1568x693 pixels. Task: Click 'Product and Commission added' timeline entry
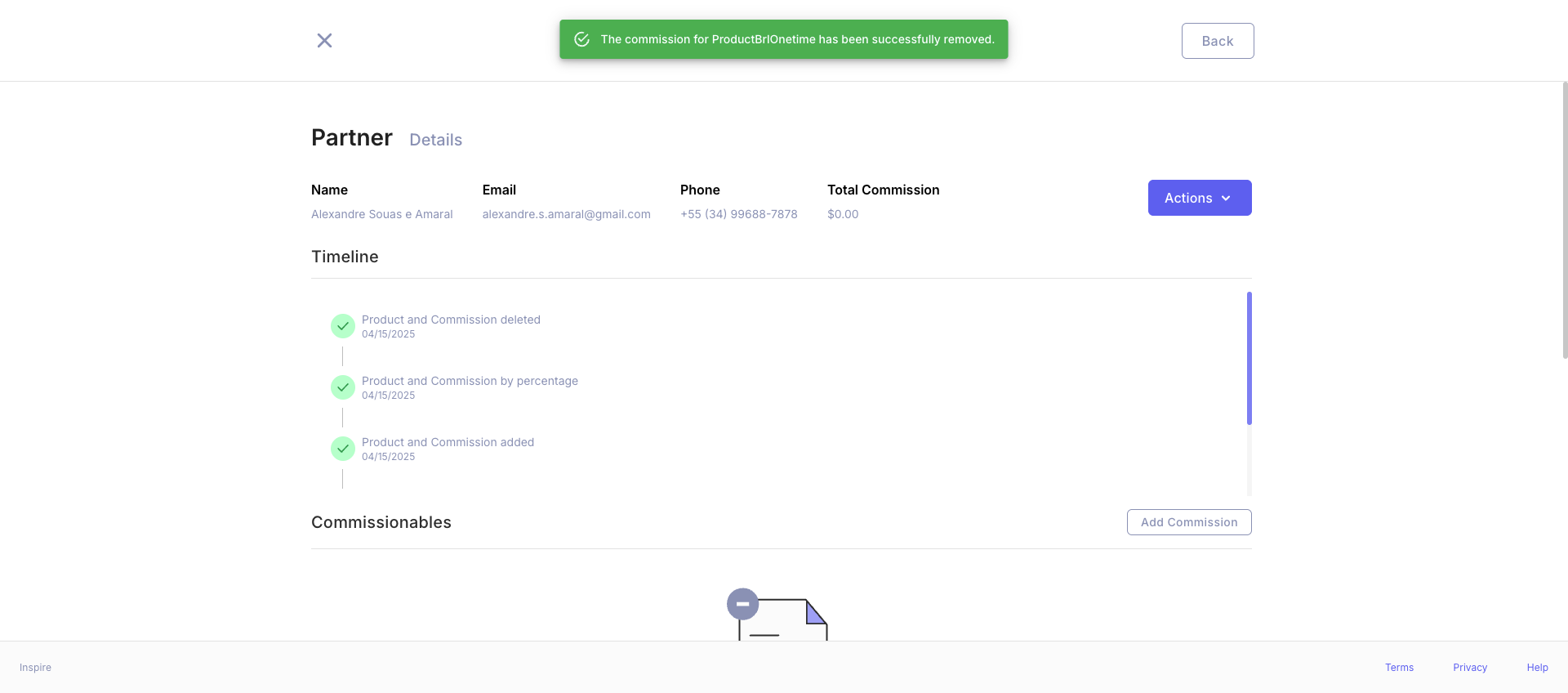pos(448,442)
